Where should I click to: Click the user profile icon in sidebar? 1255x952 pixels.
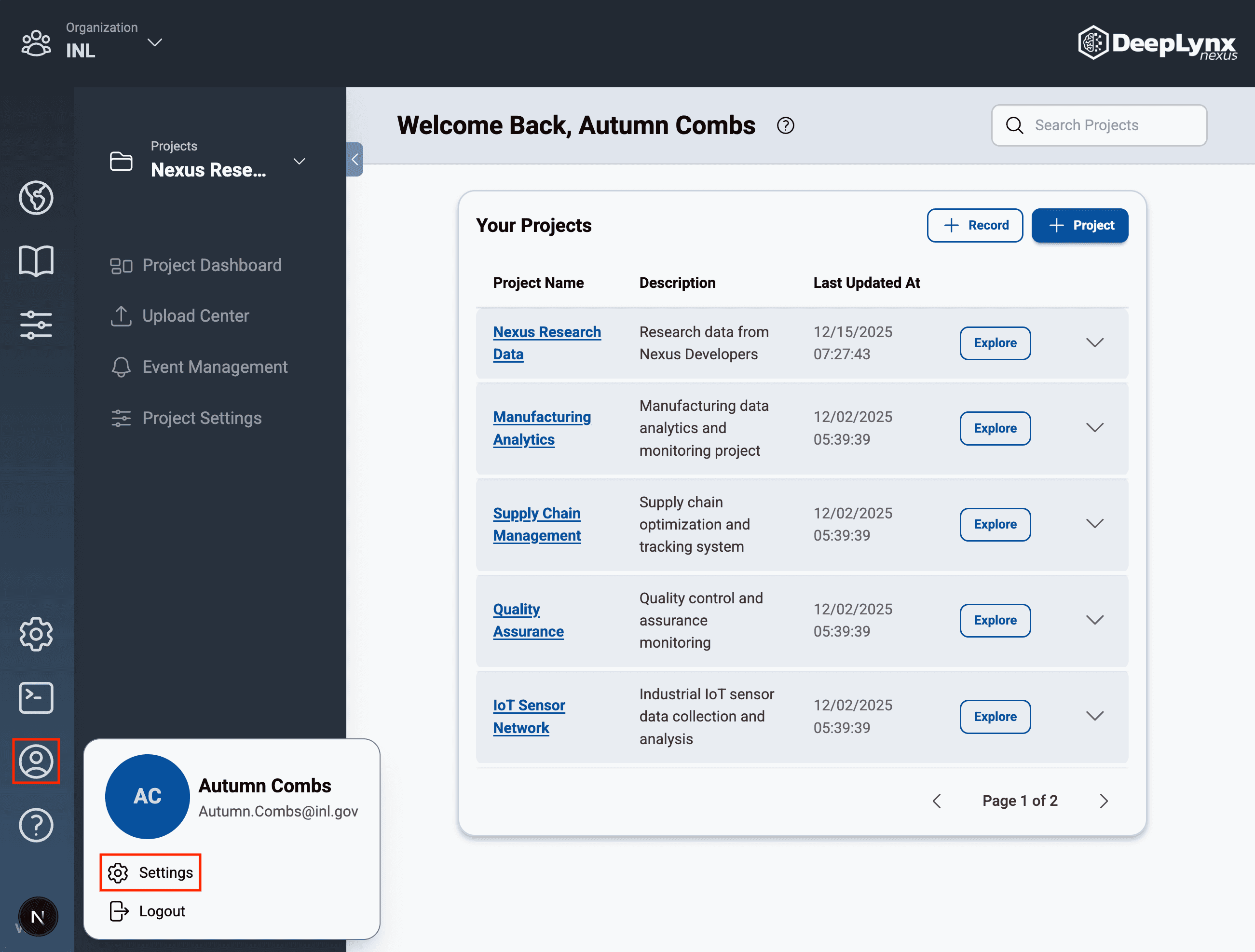coord(36,761)
